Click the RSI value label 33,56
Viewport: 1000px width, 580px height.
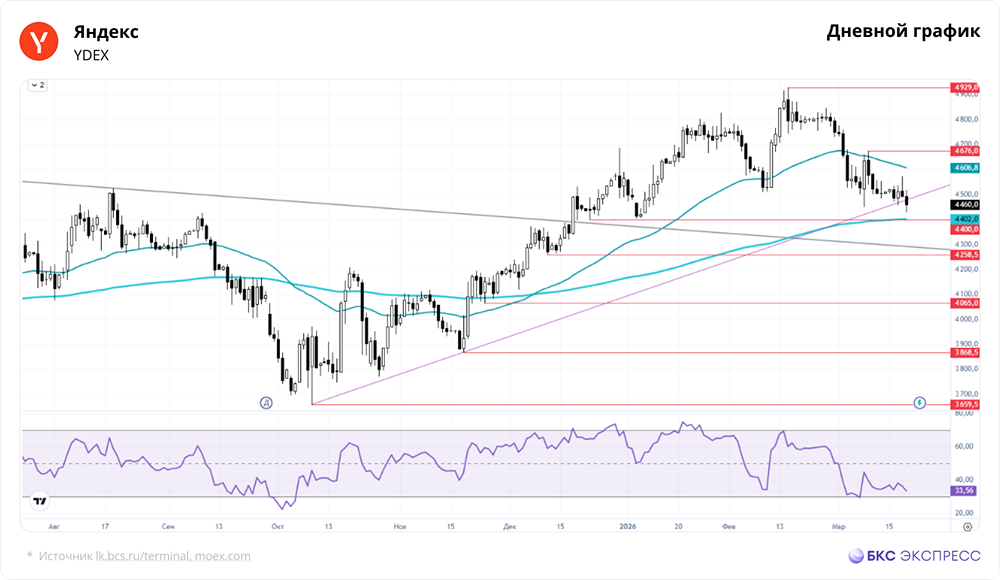tap(963, 491)
